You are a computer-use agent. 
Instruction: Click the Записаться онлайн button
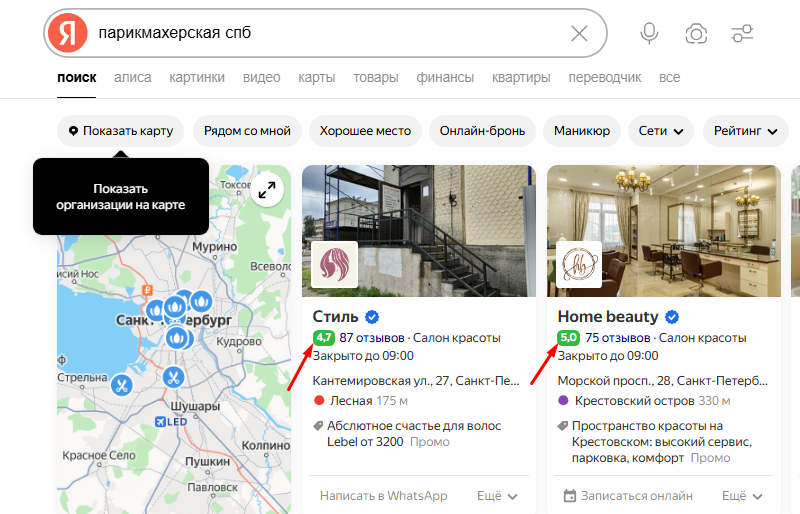click(x=628, y=496)
